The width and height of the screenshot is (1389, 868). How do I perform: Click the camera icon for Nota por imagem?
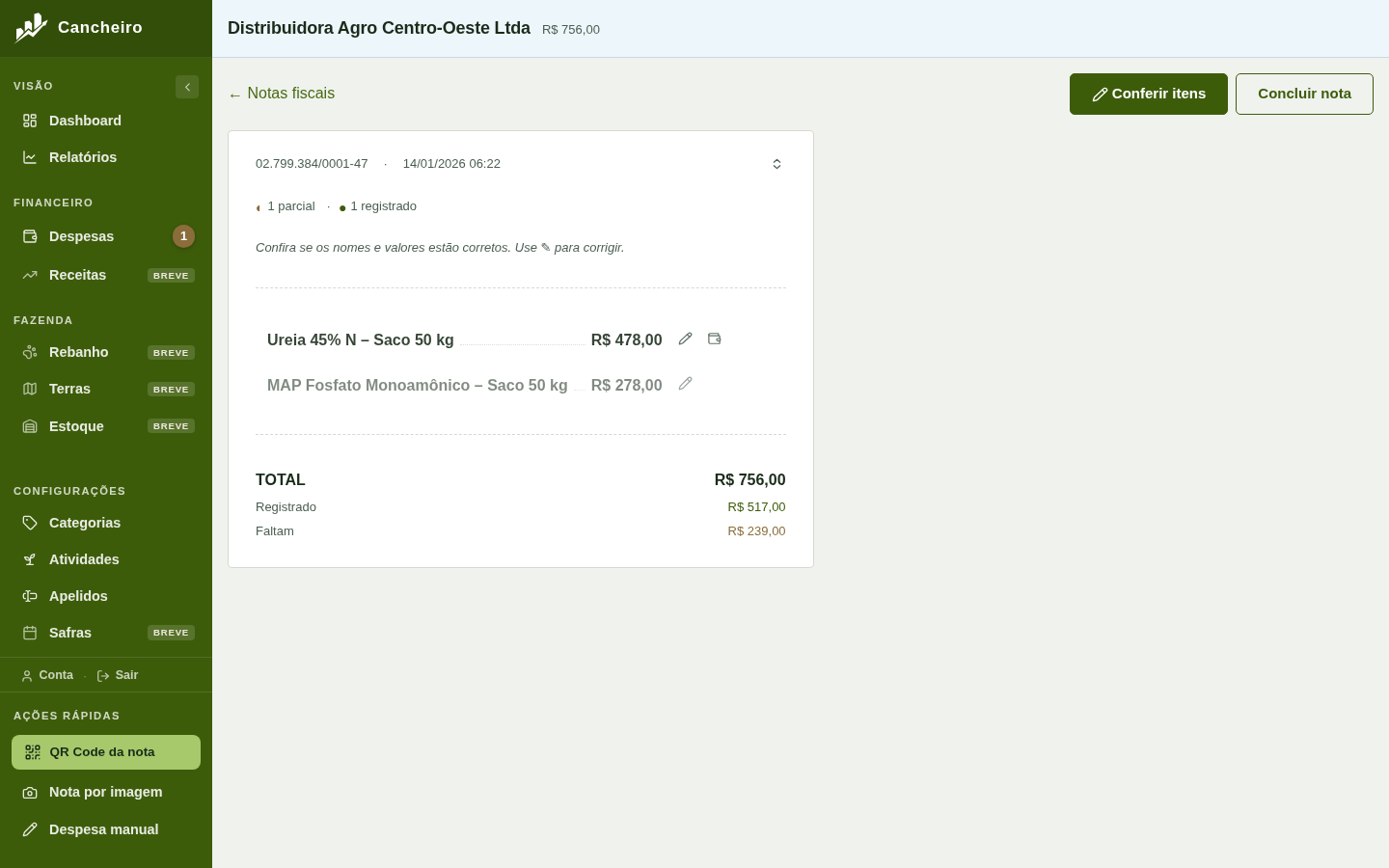click(30, 793)
